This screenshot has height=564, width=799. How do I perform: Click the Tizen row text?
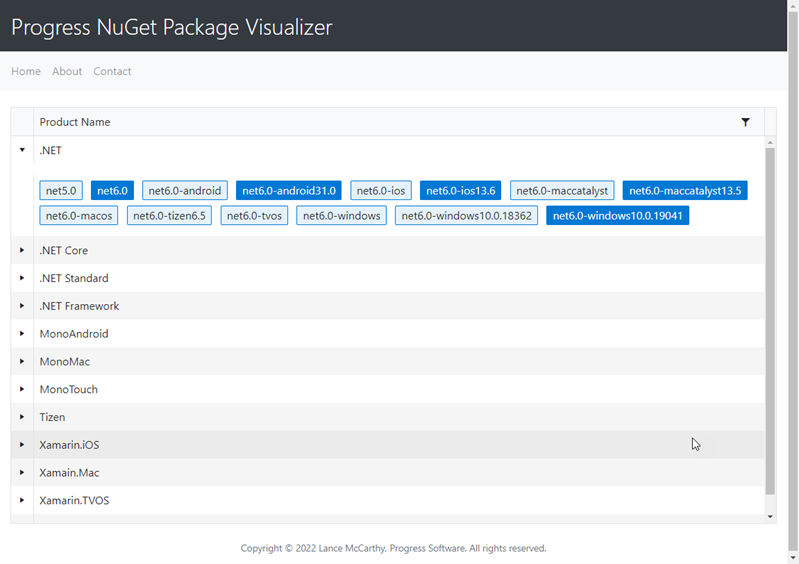[52, 417]
